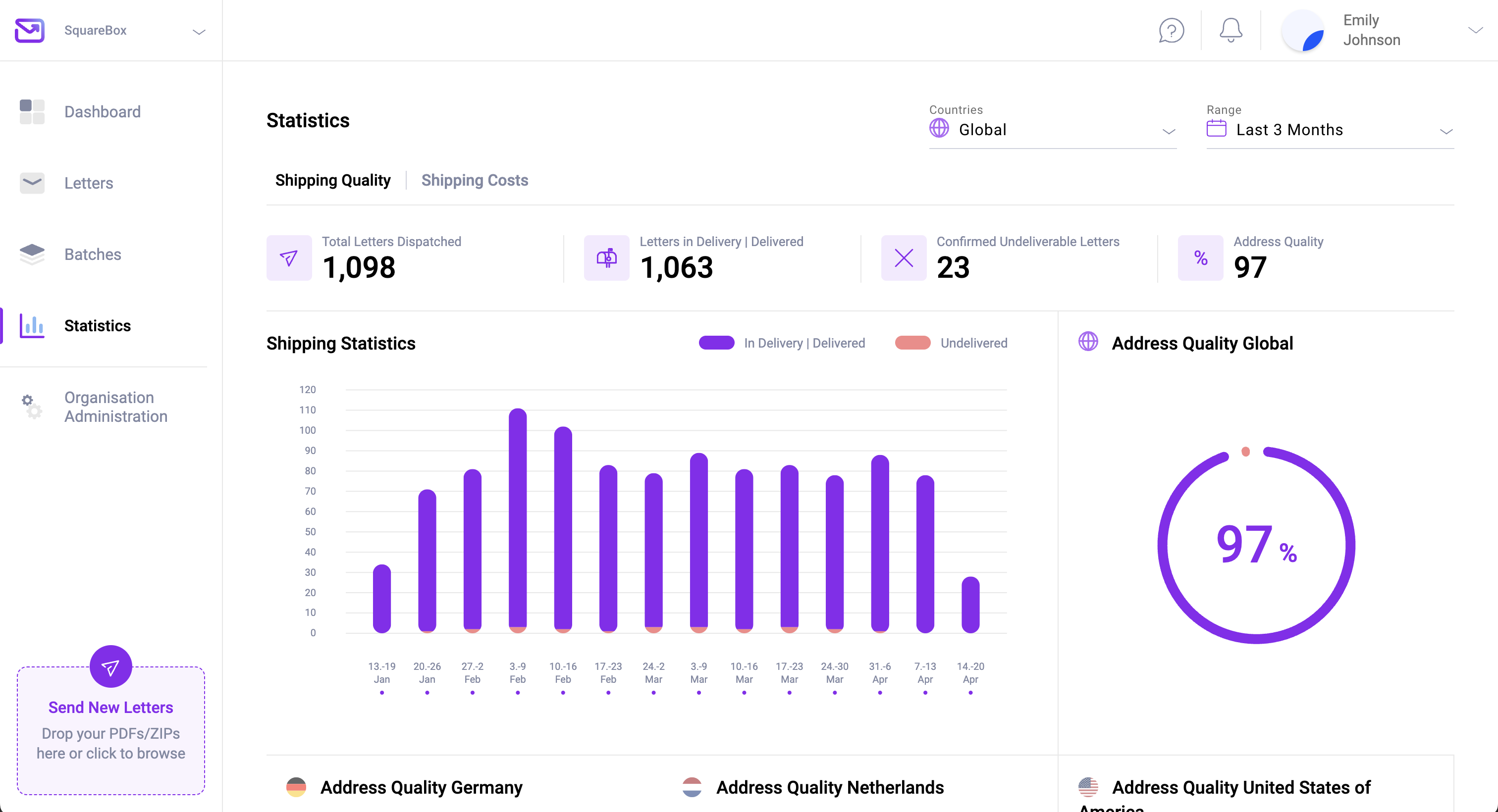Open the Batches section
The image size is (1498, 812).
pyautogui.click(x=93, y=254)
